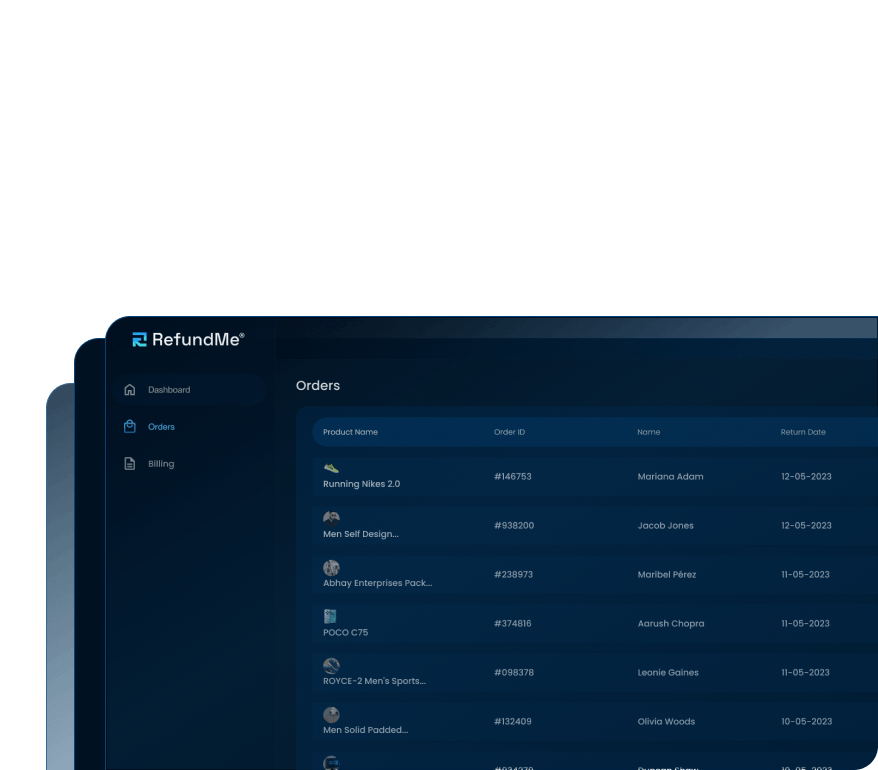Select the POCO C75 product name

click(x=345, y=632)
